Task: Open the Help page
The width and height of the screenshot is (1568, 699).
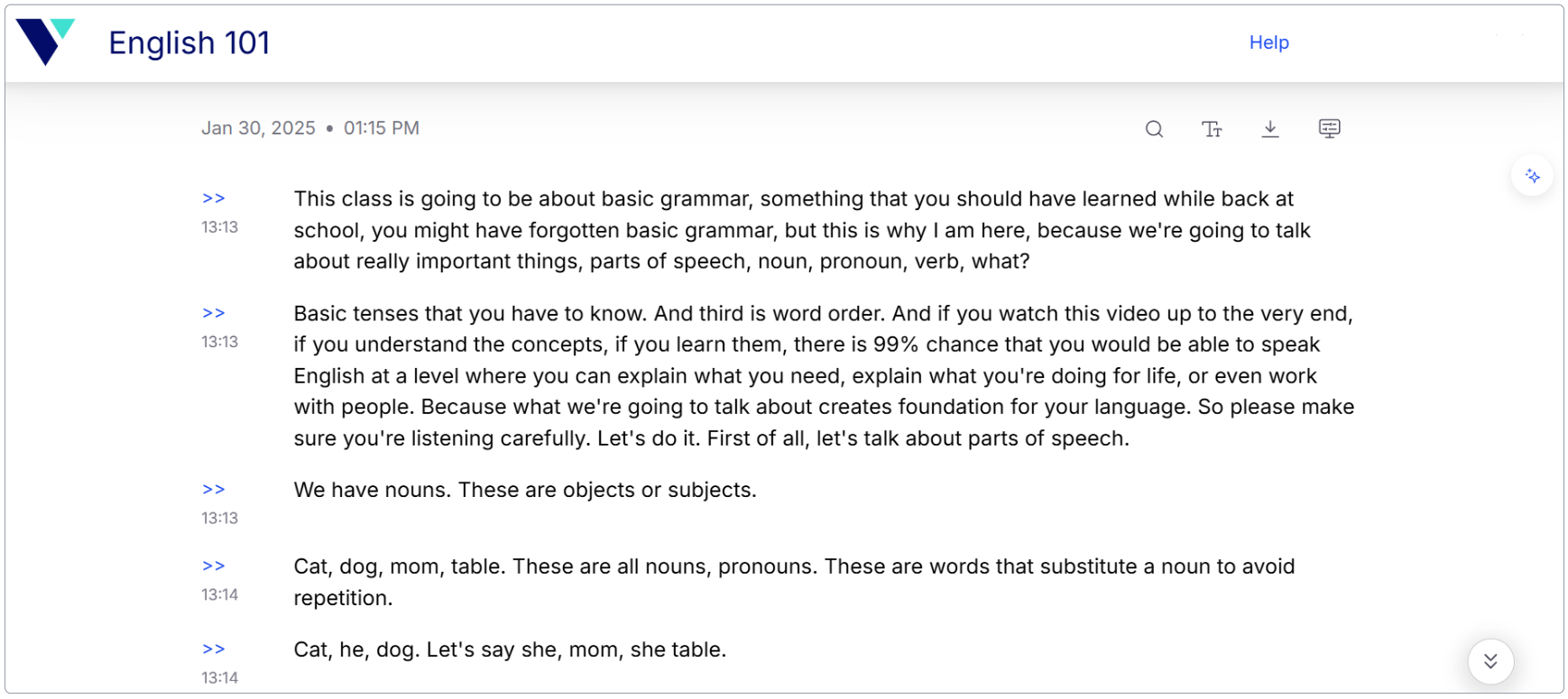Action: (1268, 41)
